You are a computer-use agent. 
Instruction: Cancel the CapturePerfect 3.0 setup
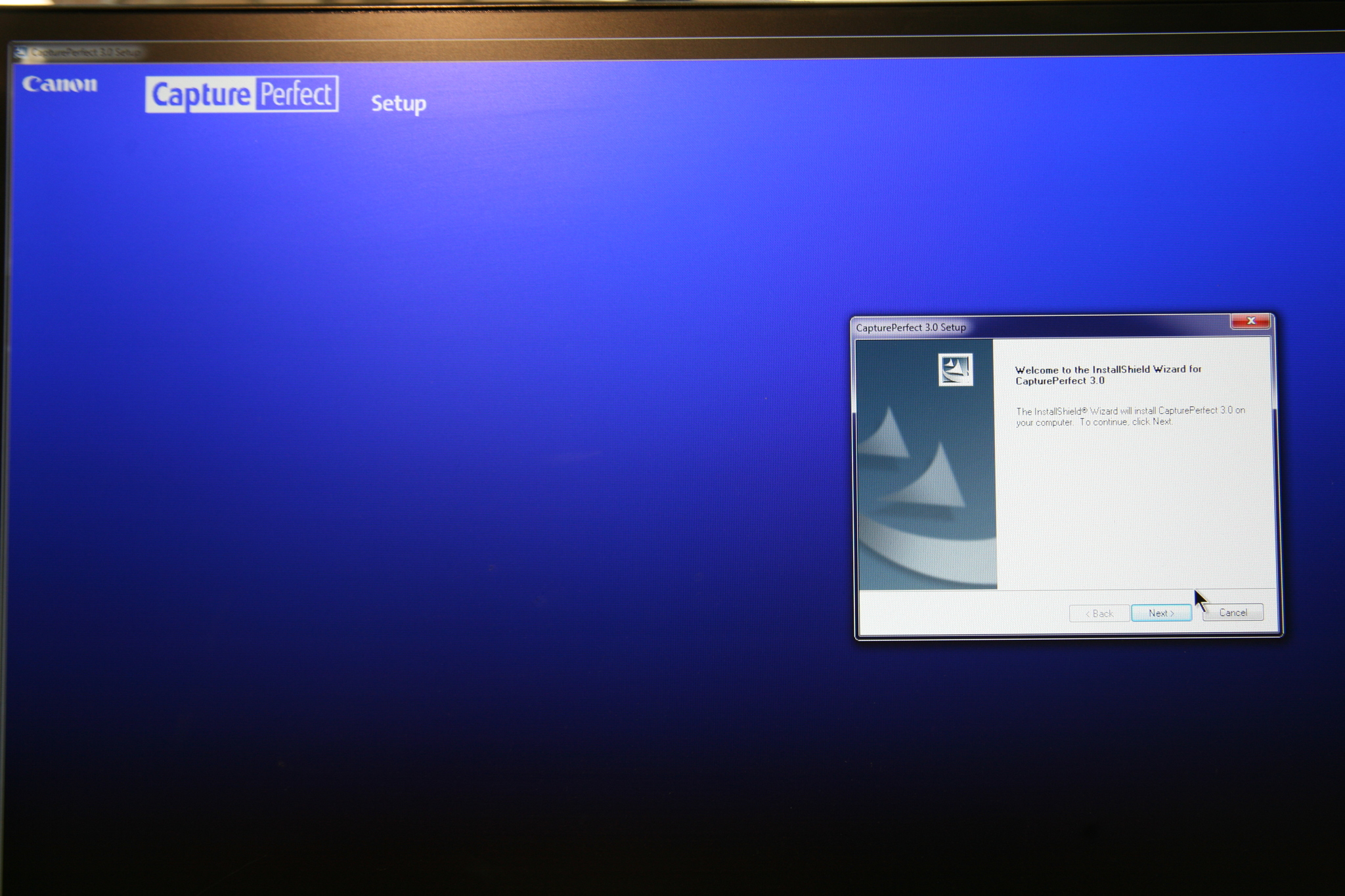[1233, 612]
